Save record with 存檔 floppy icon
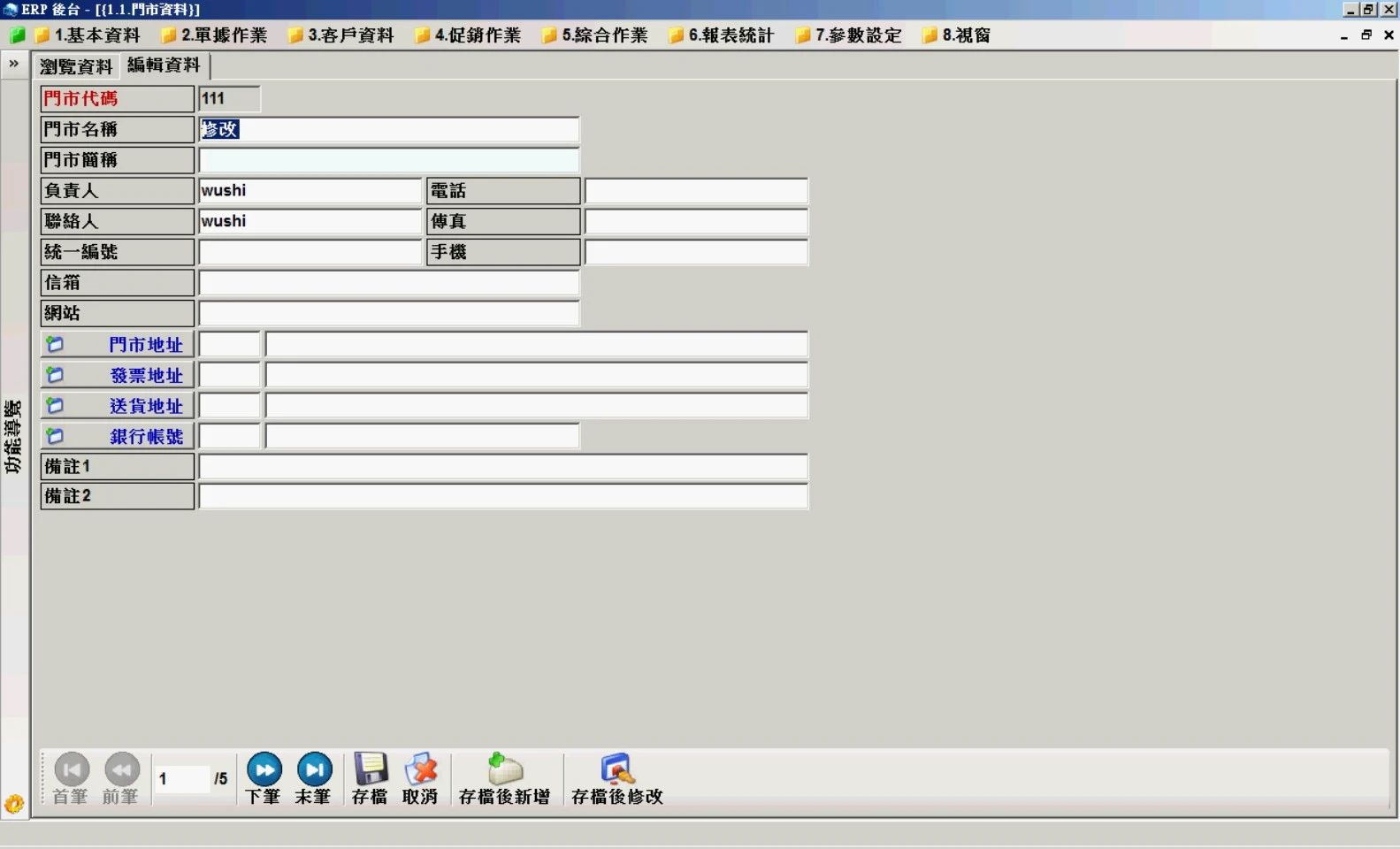This screenshot has height=849, width=1400. pyautogui.click(x=370, y=778)
